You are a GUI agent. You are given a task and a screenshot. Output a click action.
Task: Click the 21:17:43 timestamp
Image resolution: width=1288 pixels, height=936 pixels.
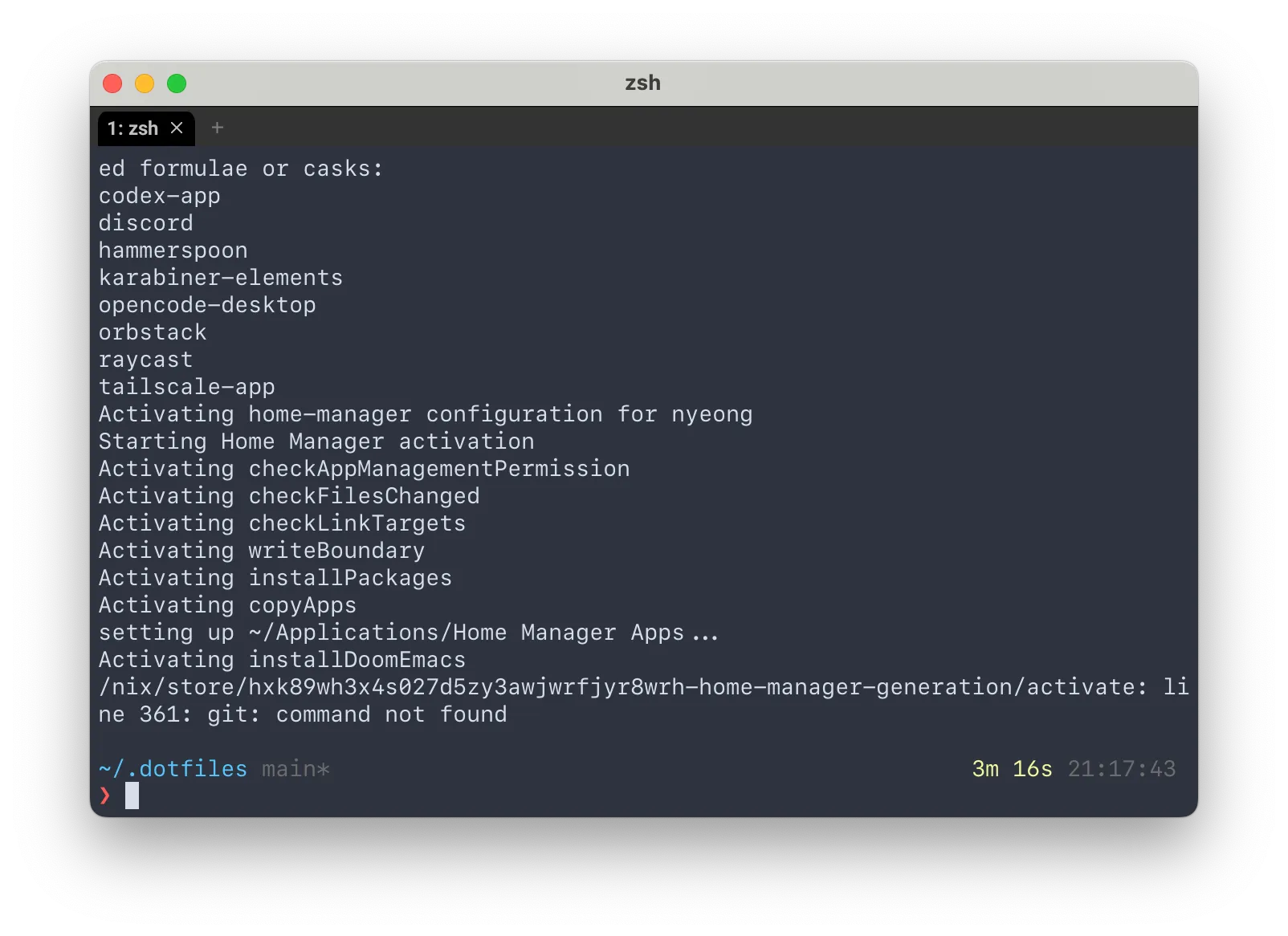click(x=1121, y=769)
